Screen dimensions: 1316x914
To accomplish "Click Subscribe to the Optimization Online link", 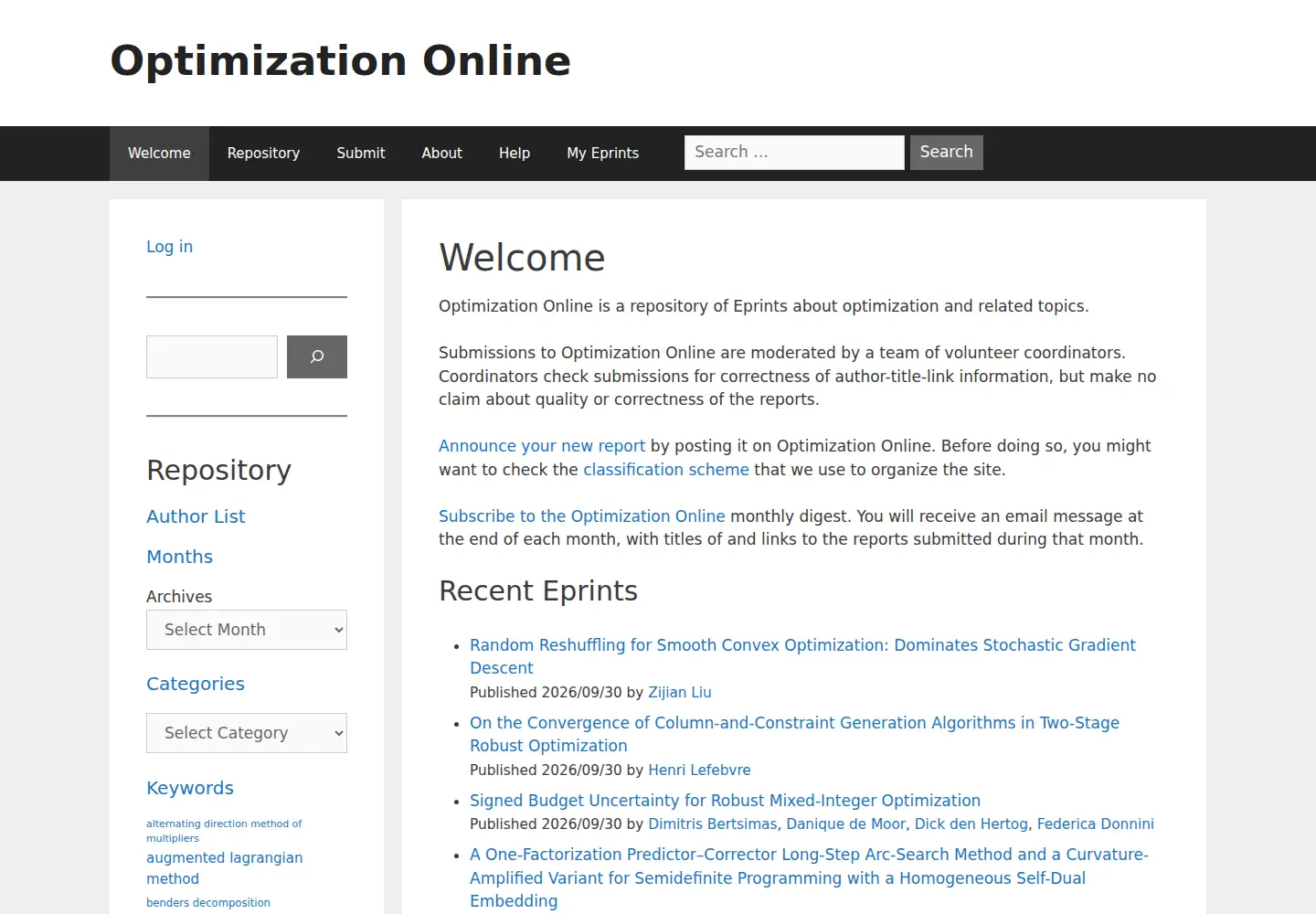I will click(x=582, y=516).
